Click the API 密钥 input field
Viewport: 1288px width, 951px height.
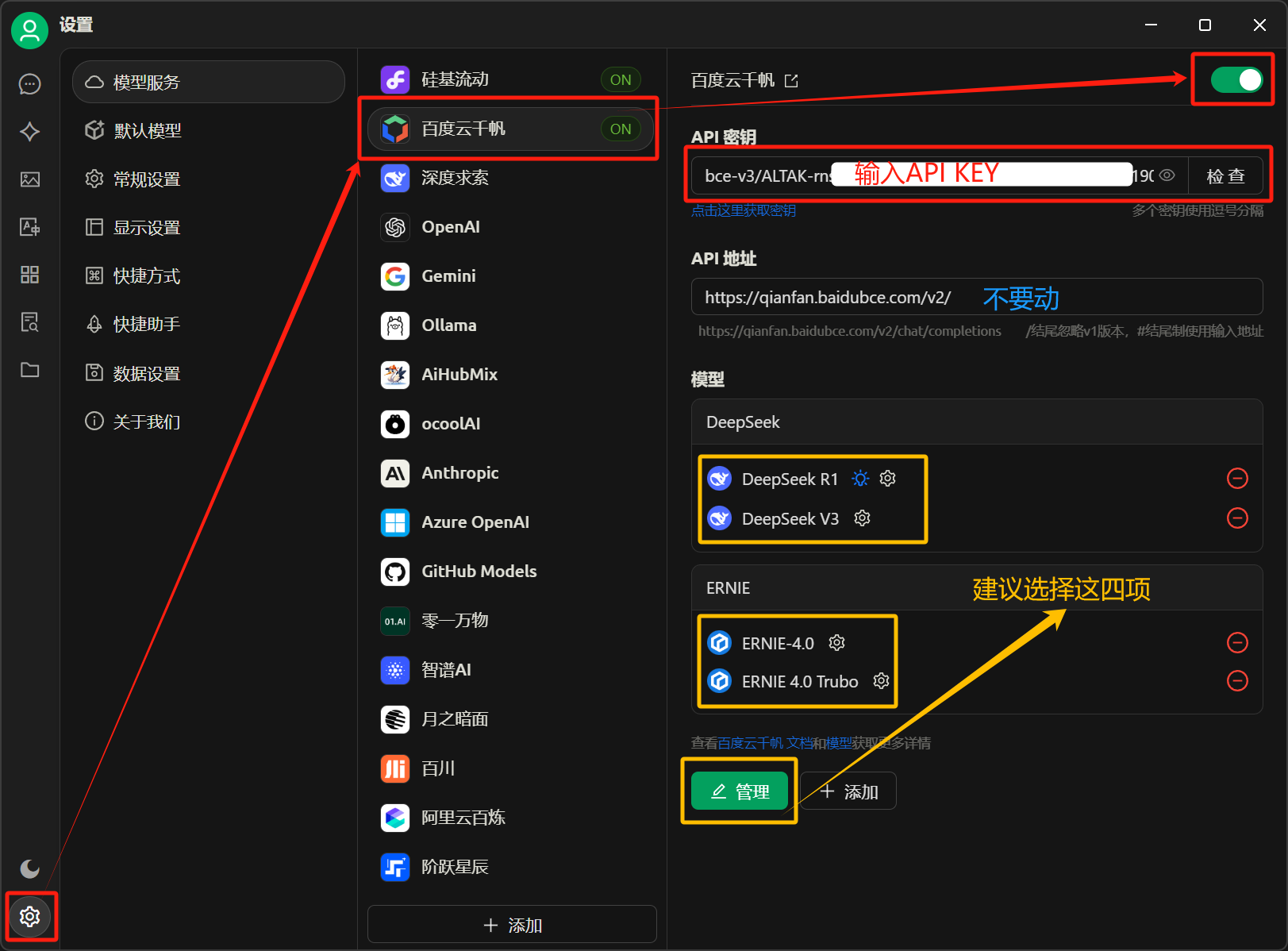pos(940,175)
